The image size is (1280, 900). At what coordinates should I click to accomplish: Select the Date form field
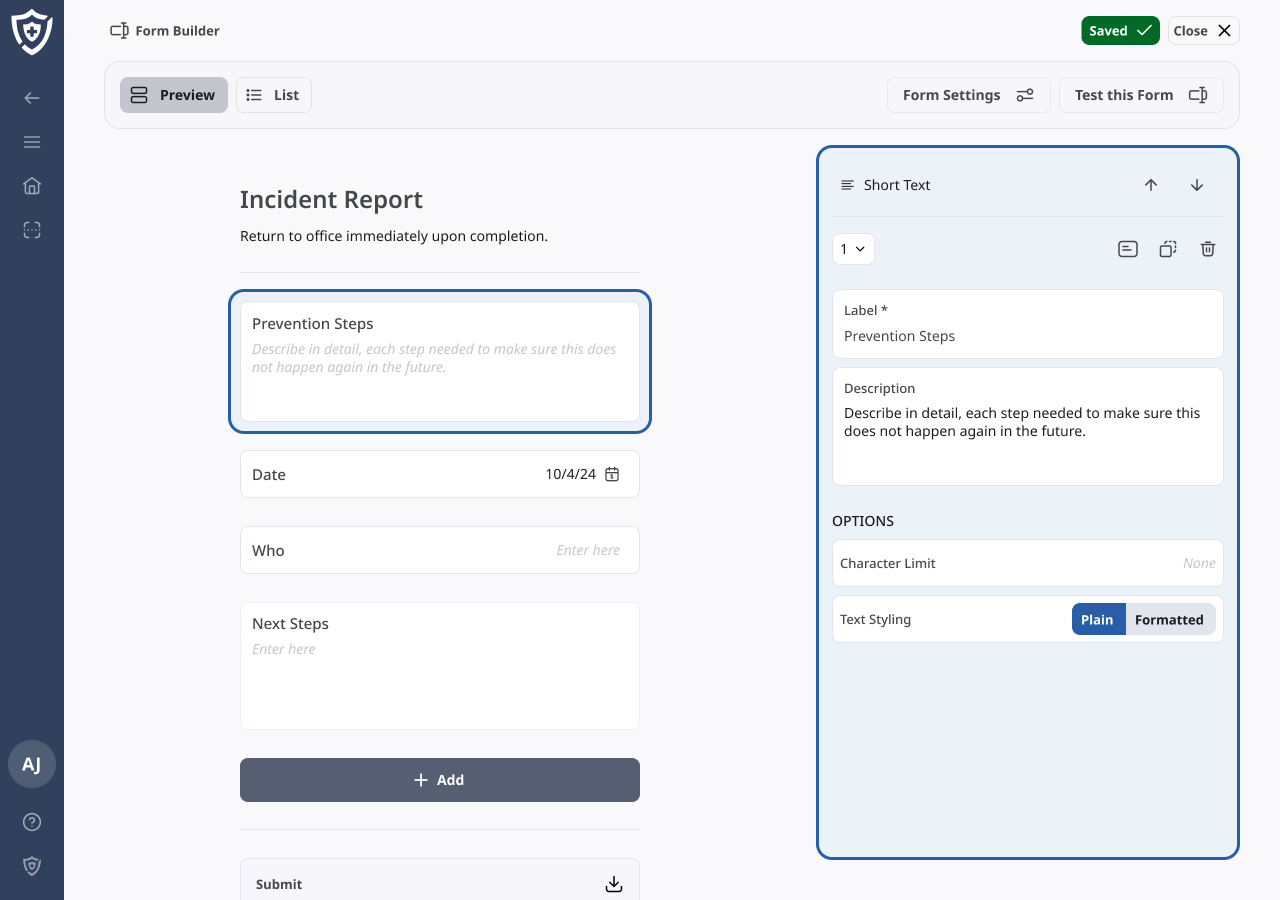[440, 474]
